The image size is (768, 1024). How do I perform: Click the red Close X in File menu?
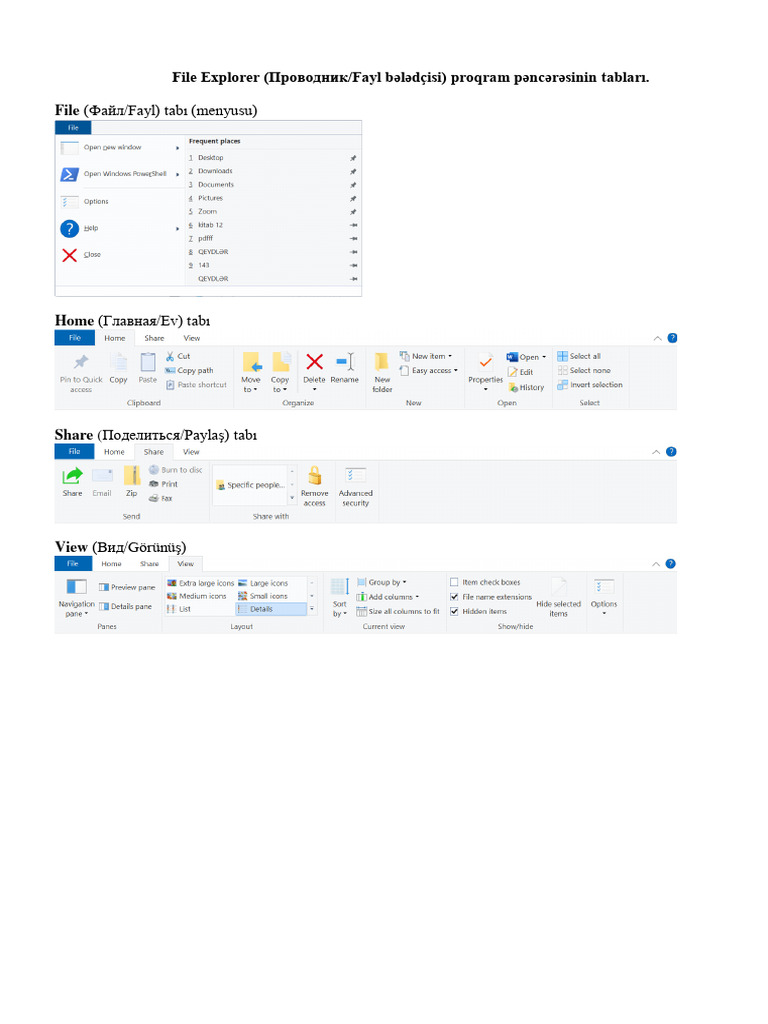(69, 255)
